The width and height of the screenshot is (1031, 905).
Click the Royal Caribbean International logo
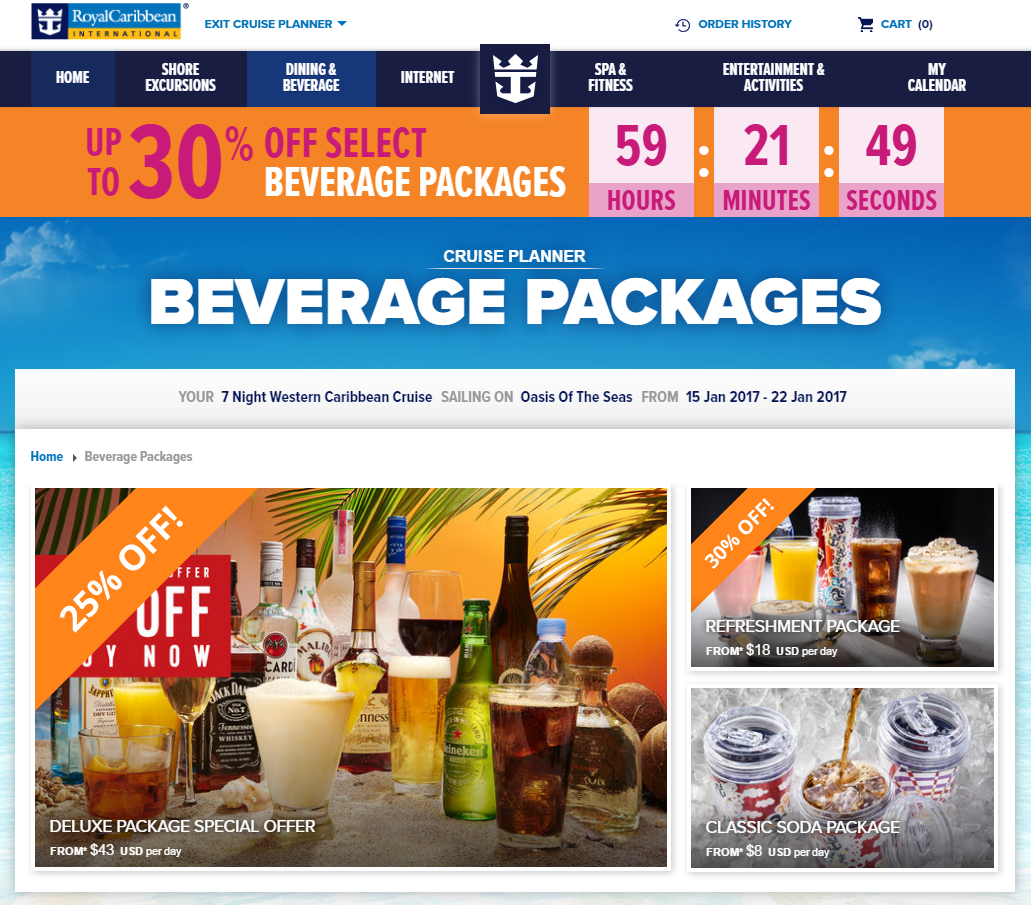(106, 21)
